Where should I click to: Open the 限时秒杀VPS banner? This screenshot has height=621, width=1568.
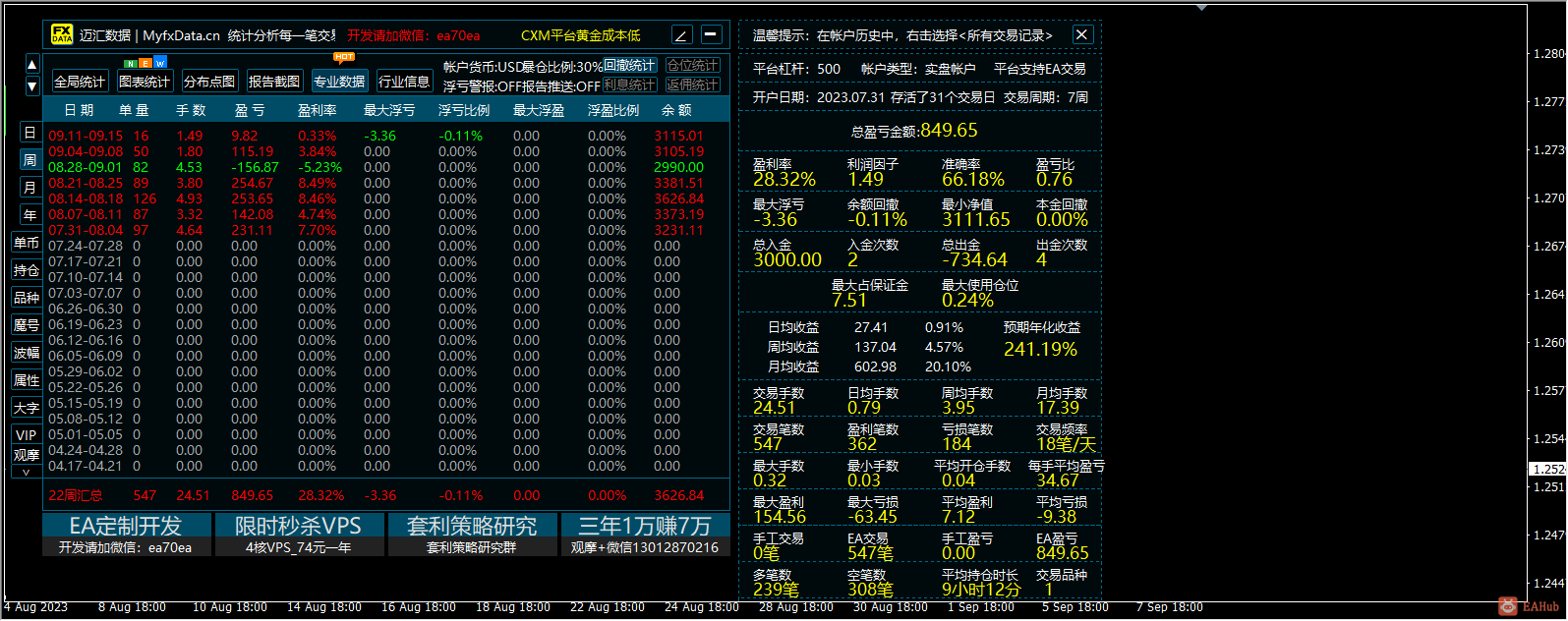point(299,535)
